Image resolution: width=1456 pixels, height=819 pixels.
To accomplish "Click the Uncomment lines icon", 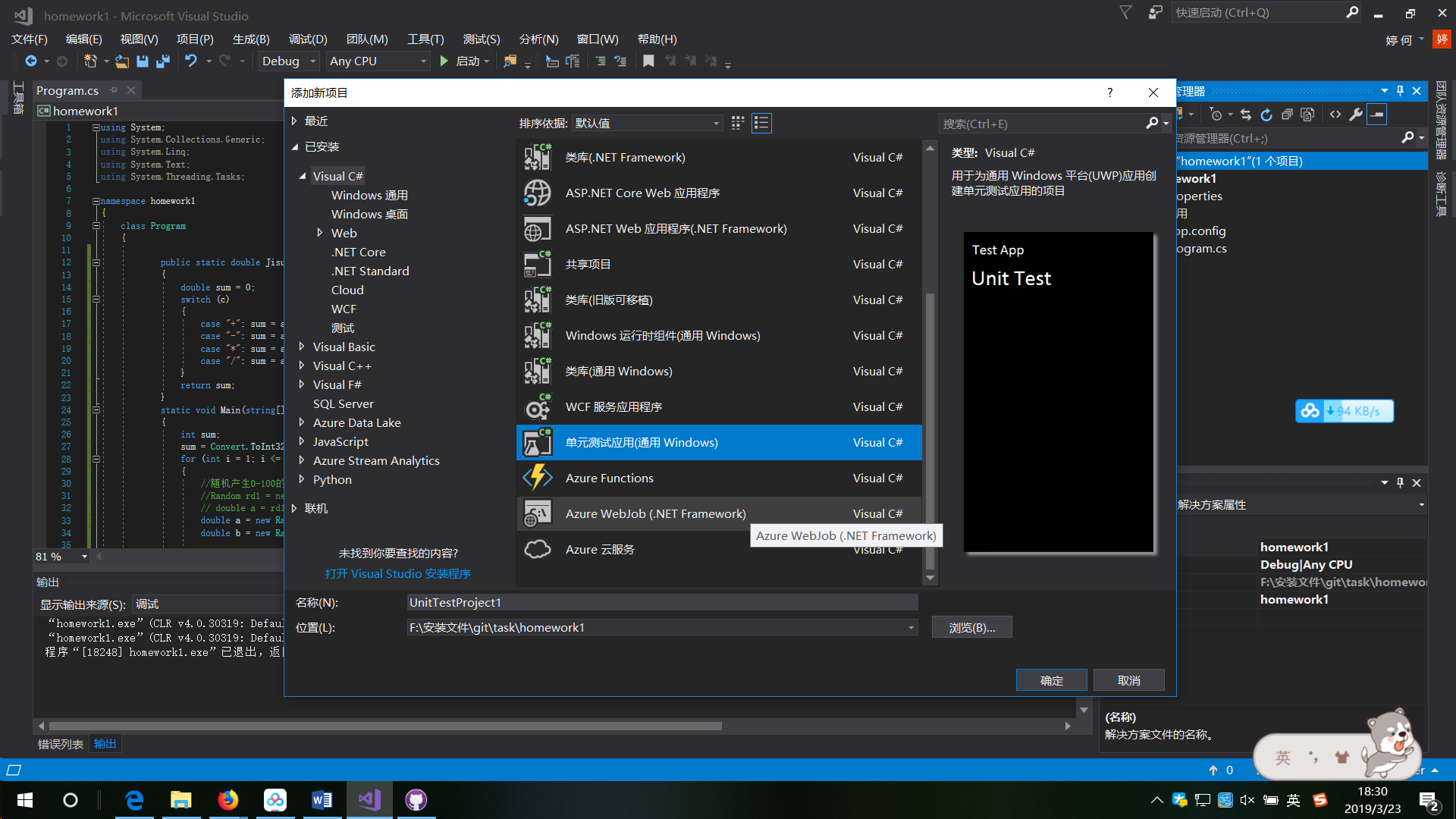I will (620, 61).
